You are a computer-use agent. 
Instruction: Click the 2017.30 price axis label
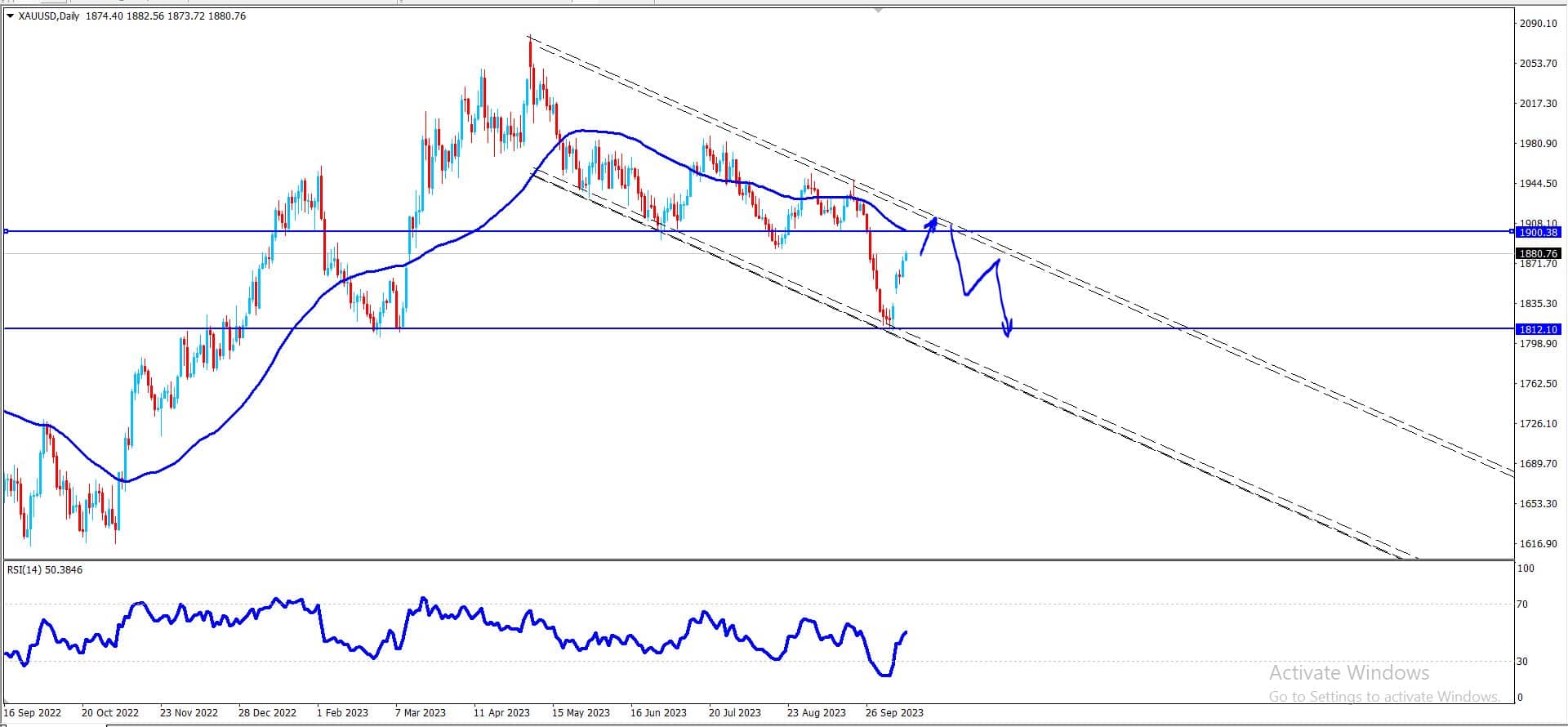(1538, 104)
